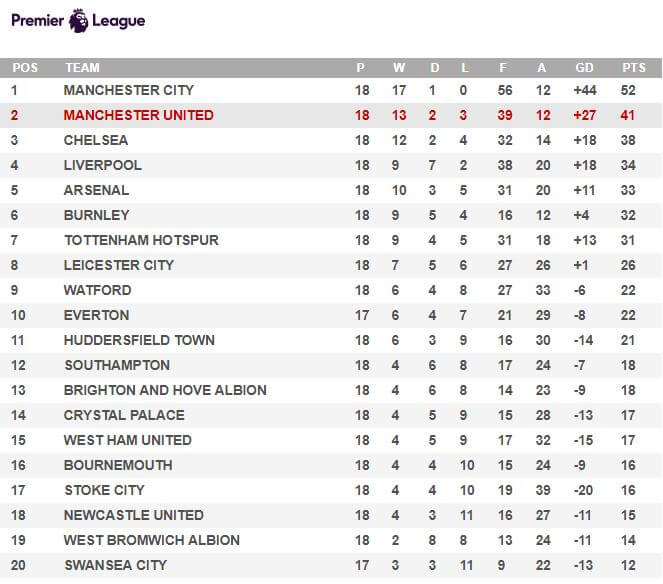
Task: Click the Chelsea team name
Action: click(x=96, y=140)
